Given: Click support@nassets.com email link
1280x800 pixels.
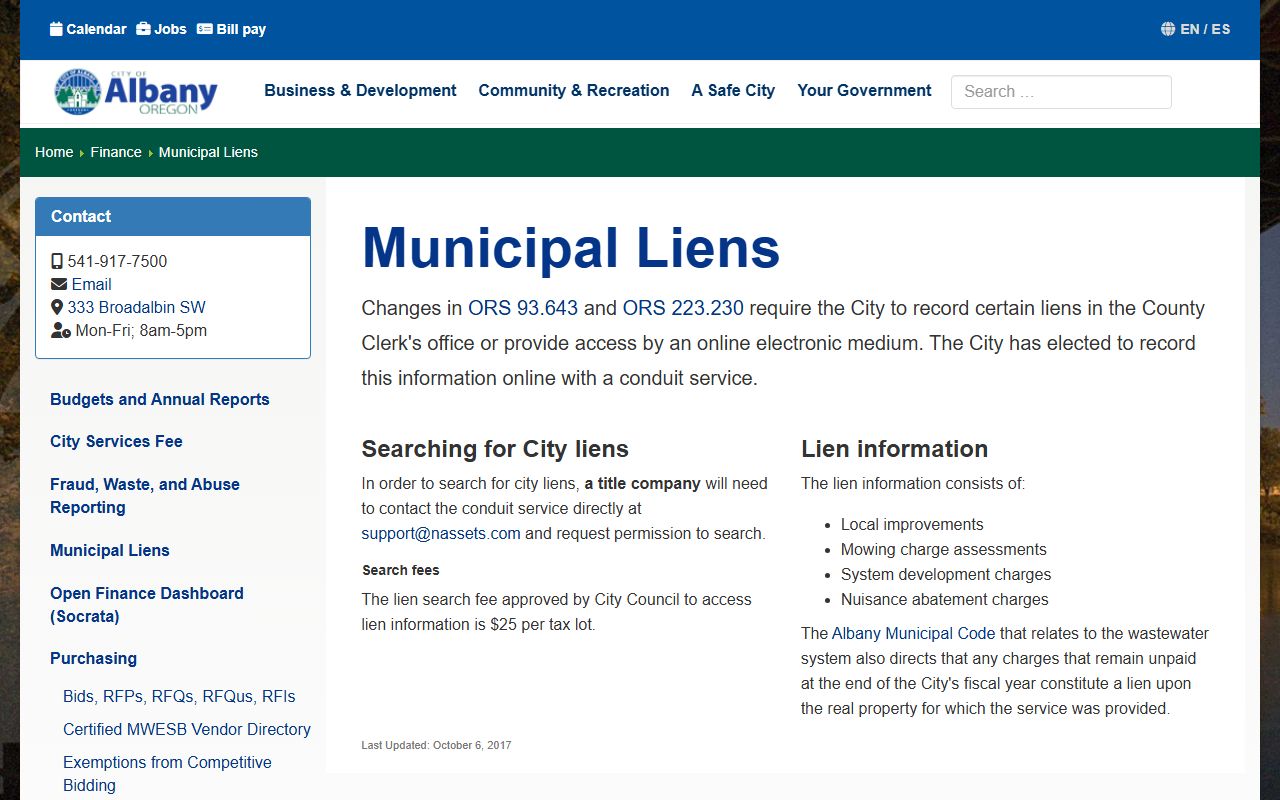Looking at the screenshot, I should 441,533.
